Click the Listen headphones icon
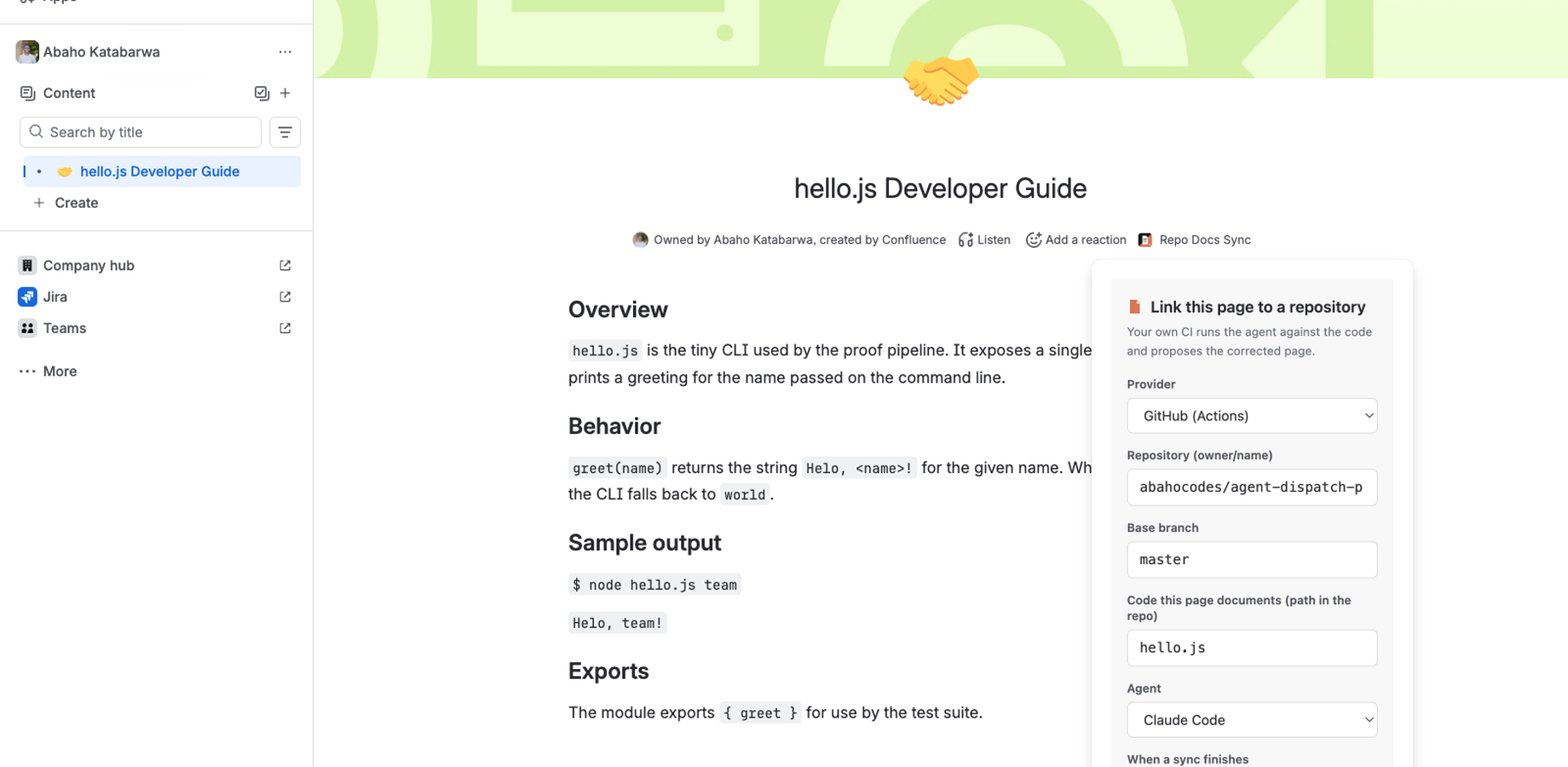1568x767 pixels. [x=966, y=240]
